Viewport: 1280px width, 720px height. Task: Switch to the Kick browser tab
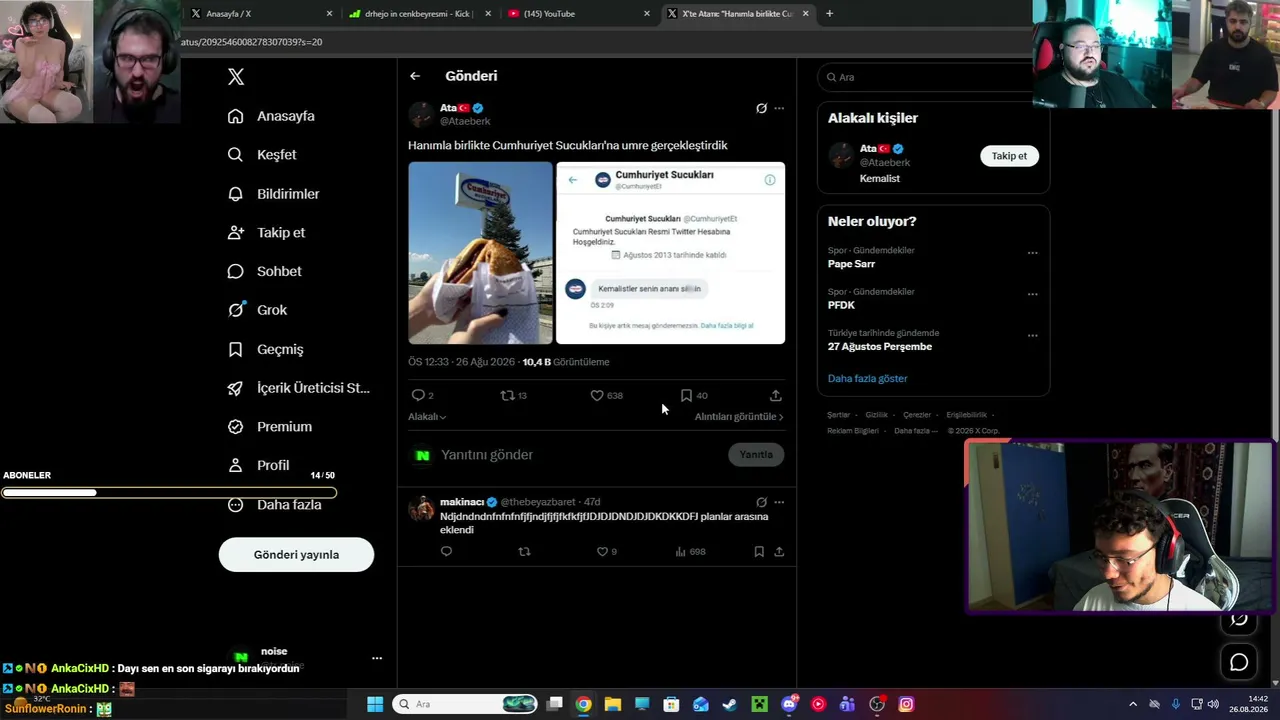coord(419,14)
